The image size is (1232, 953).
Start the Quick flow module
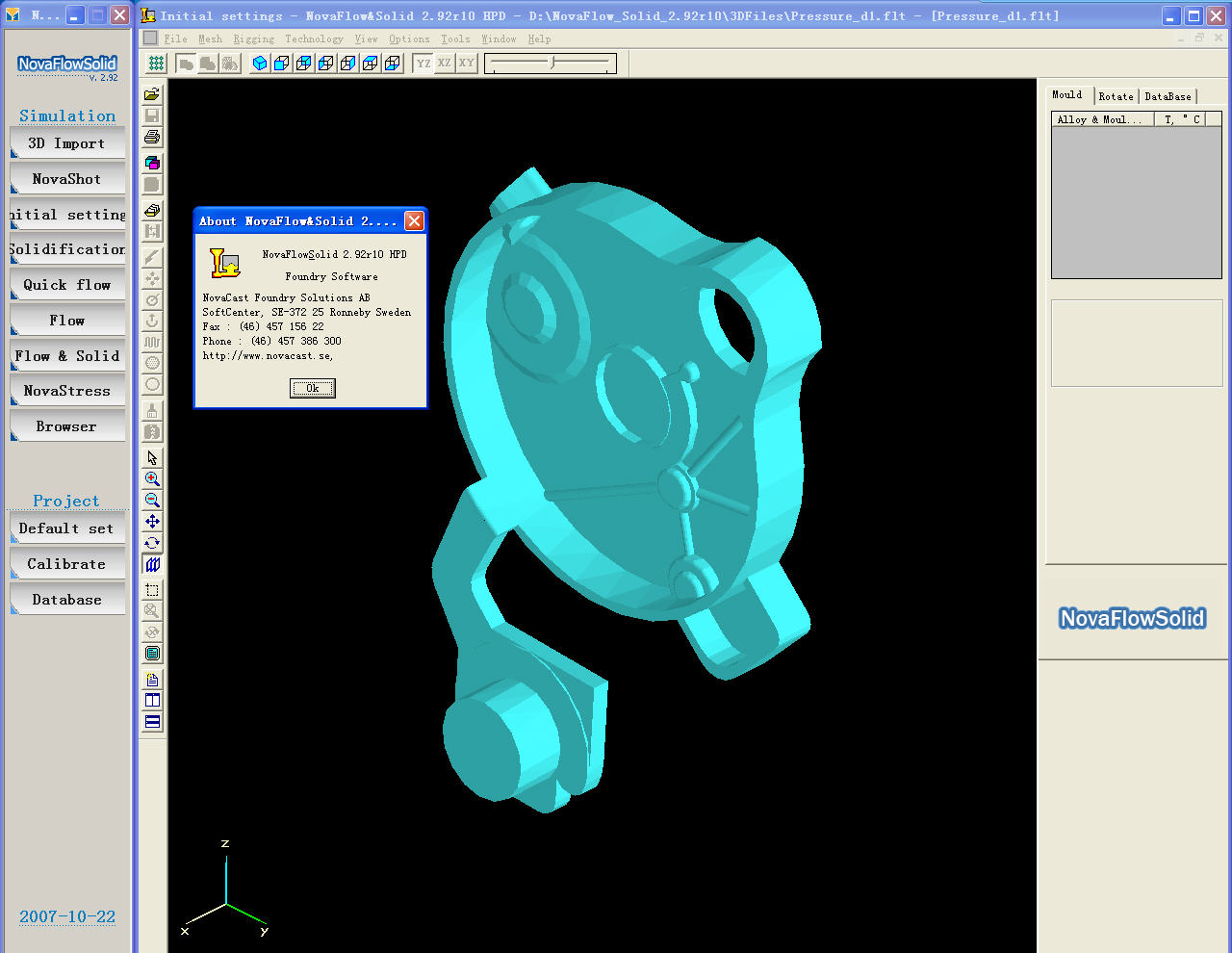click(x=67, y=285)
